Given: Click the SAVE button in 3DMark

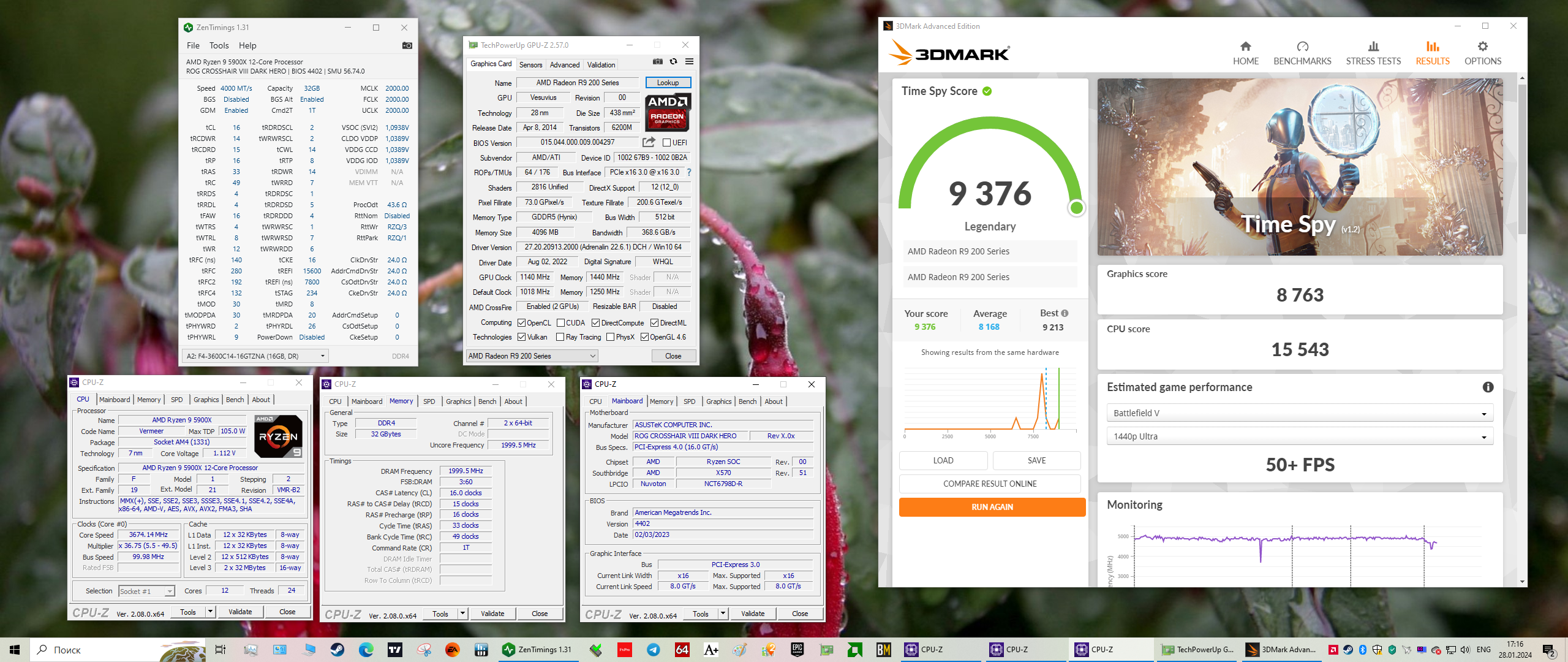Looking at the screenshot, I should coord(1036,460).
